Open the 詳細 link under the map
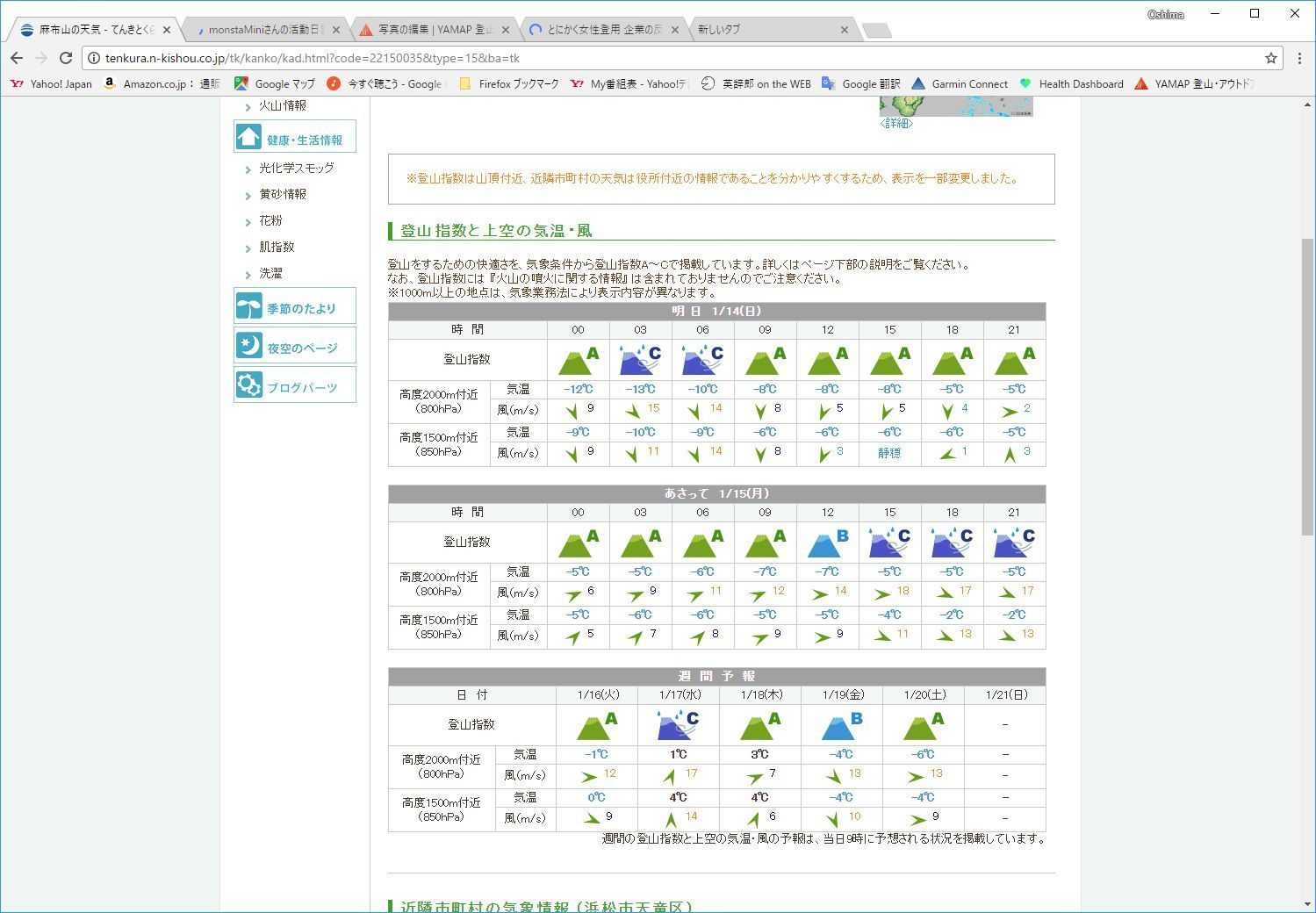The image size is (1316, 913). coord(895,124)
